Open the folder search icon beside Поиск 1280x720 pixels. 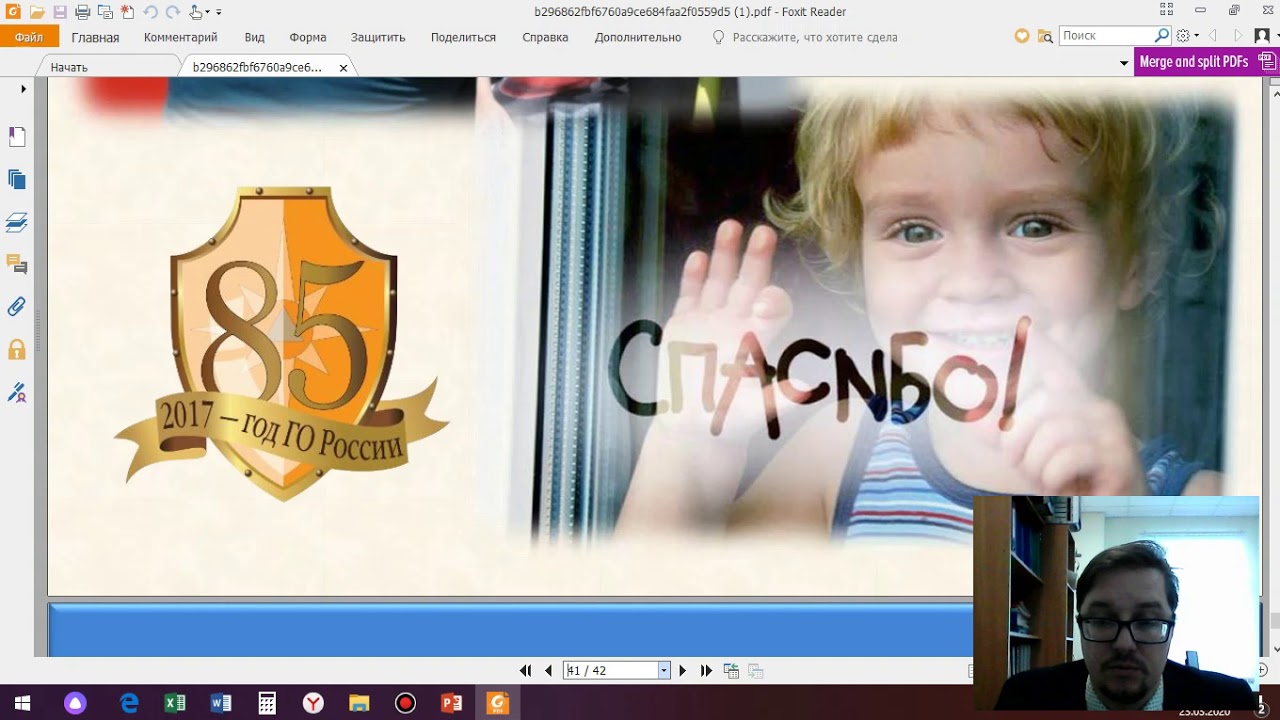[1045, 36]
